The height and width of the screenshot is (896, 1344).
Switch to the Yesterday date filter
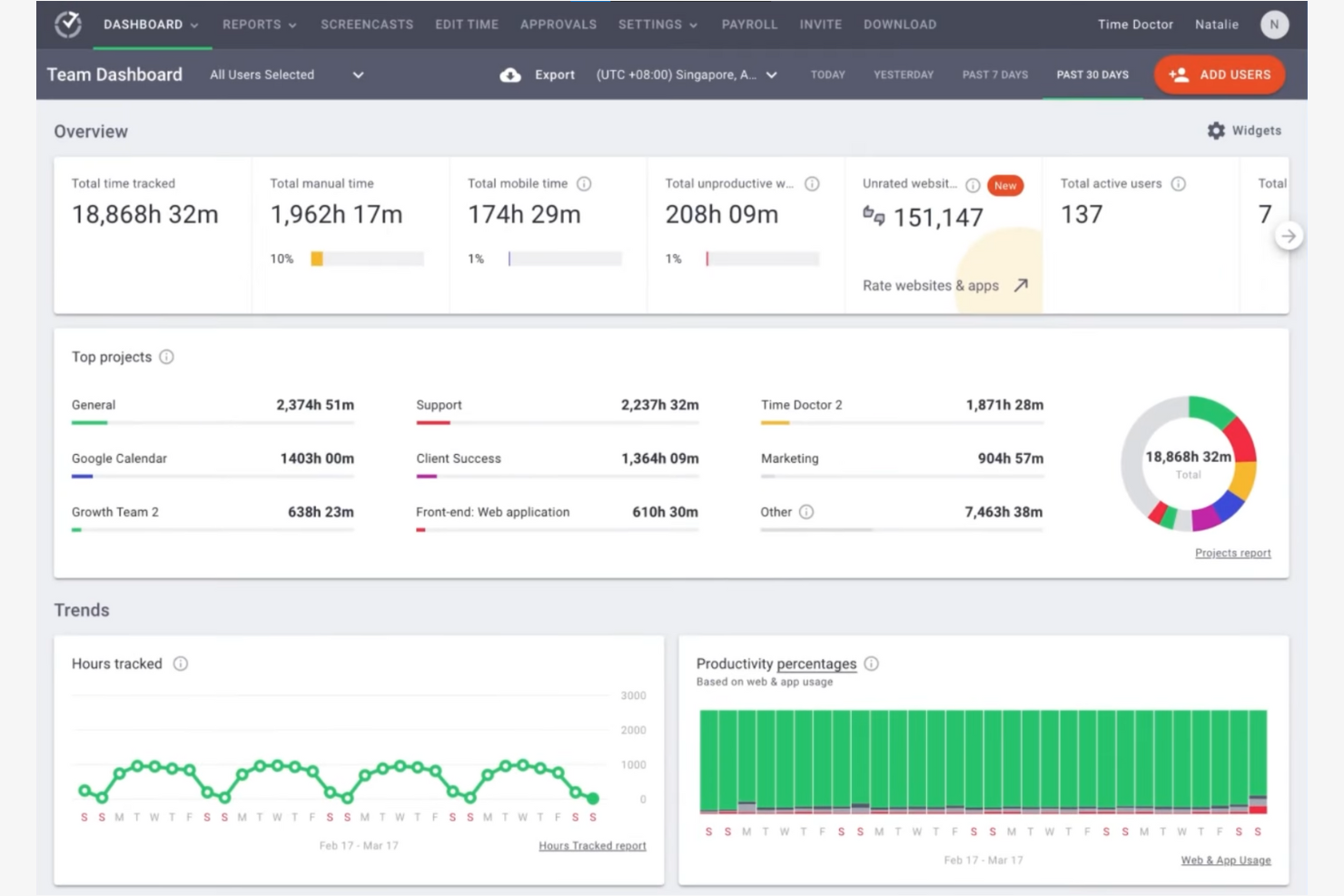click(903, 75)
